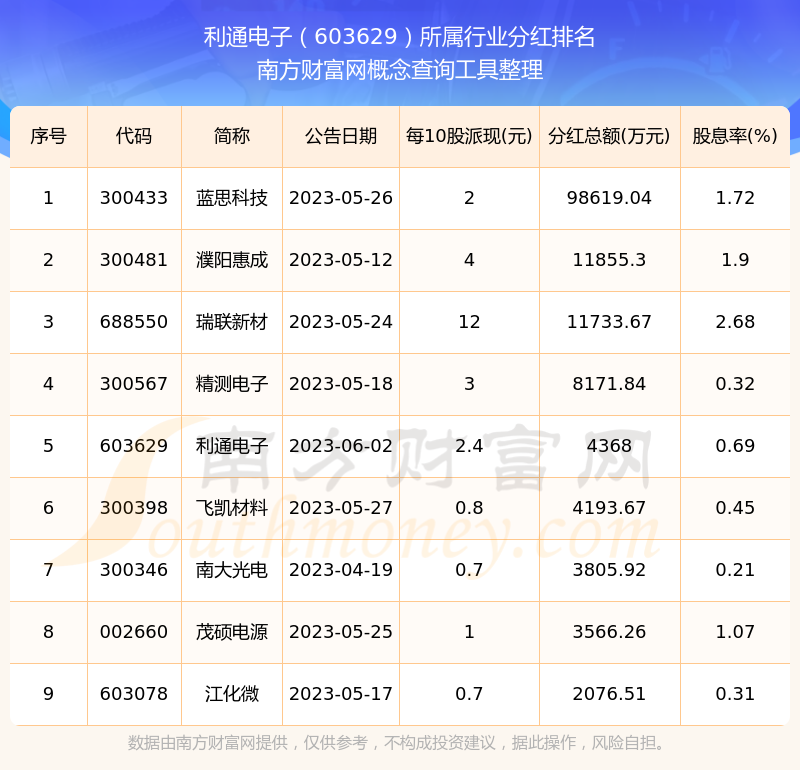Image resolution: width=800 pixels, height=770 pixels.
Task: Select stock code 300567
Action: (x=134, y=384)
